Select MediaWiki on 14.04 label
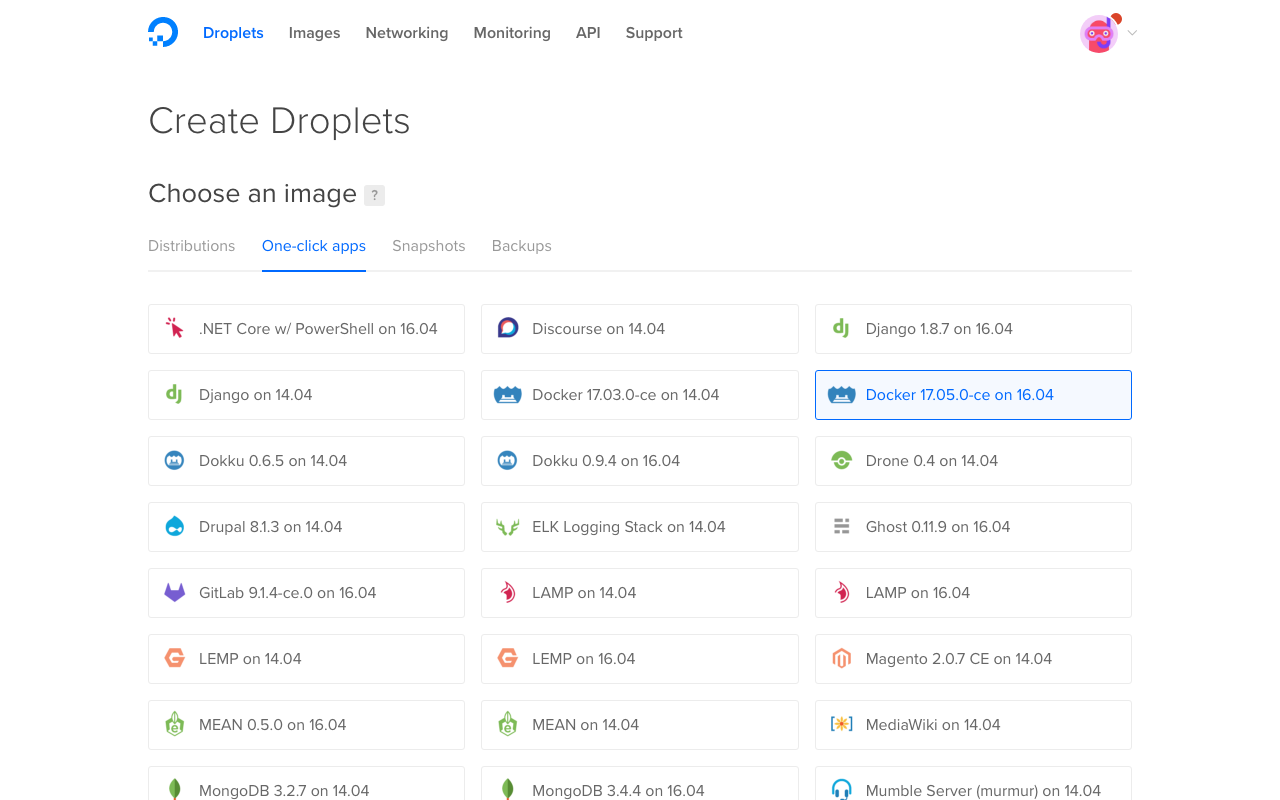 pos(933,725)
